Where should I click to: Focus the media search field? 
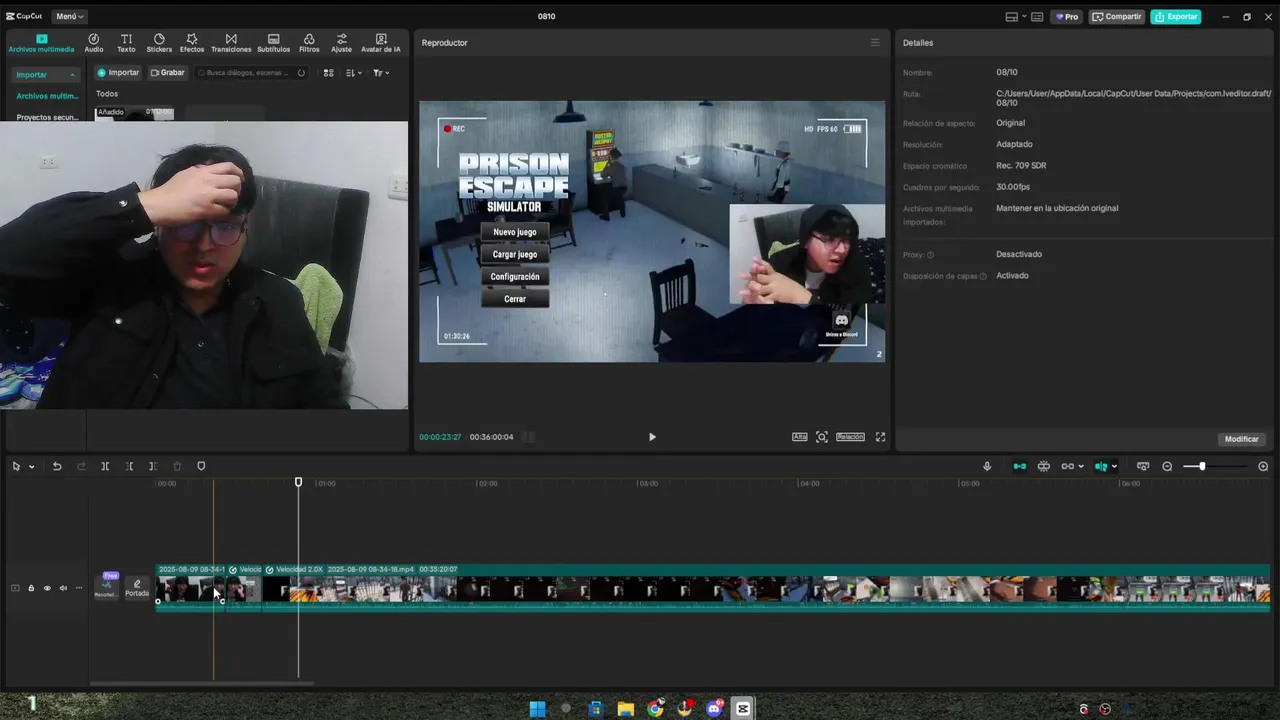[252, 73]
